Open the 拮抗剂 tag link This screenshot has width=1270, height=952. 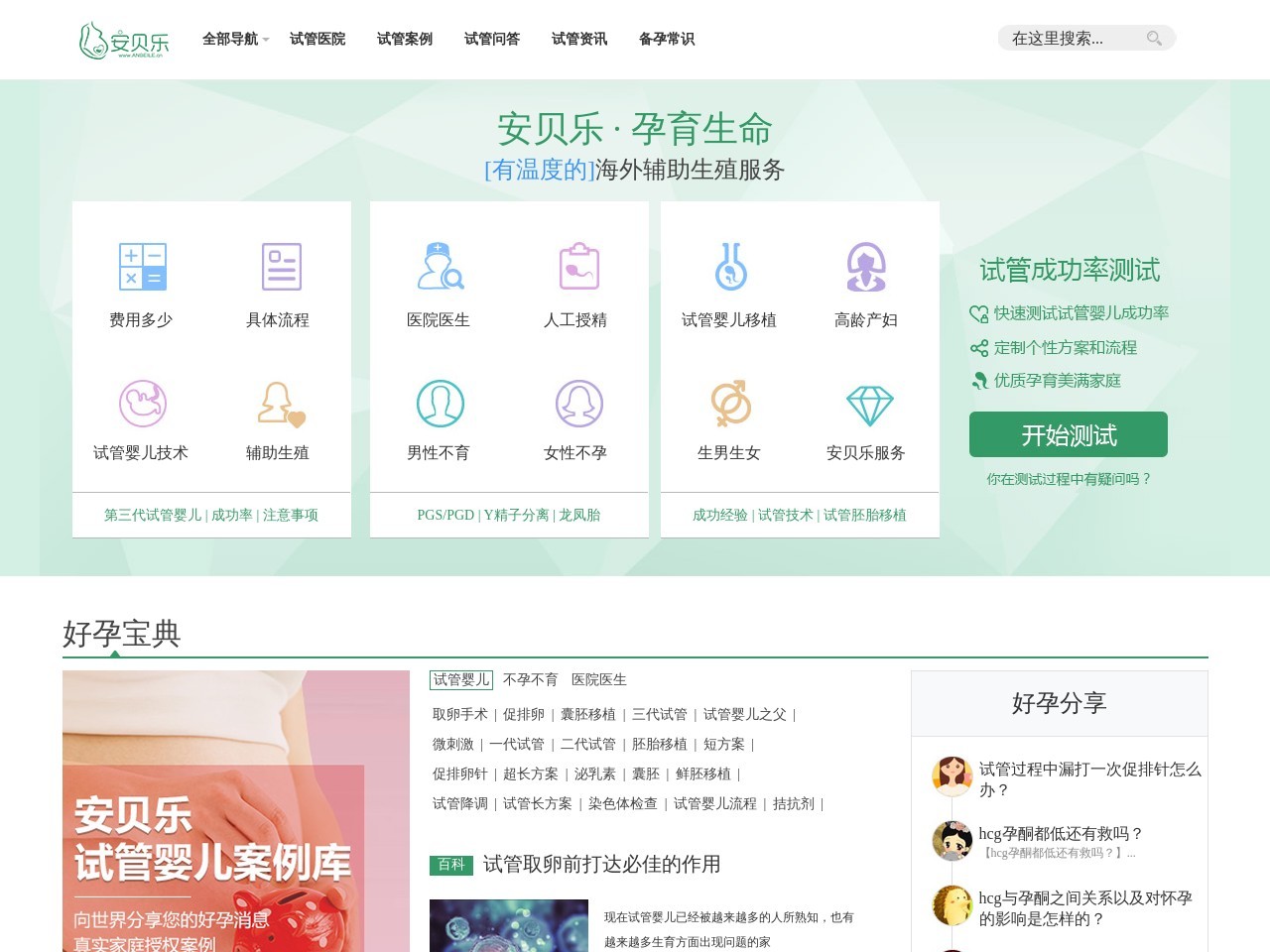pos(794,803)
